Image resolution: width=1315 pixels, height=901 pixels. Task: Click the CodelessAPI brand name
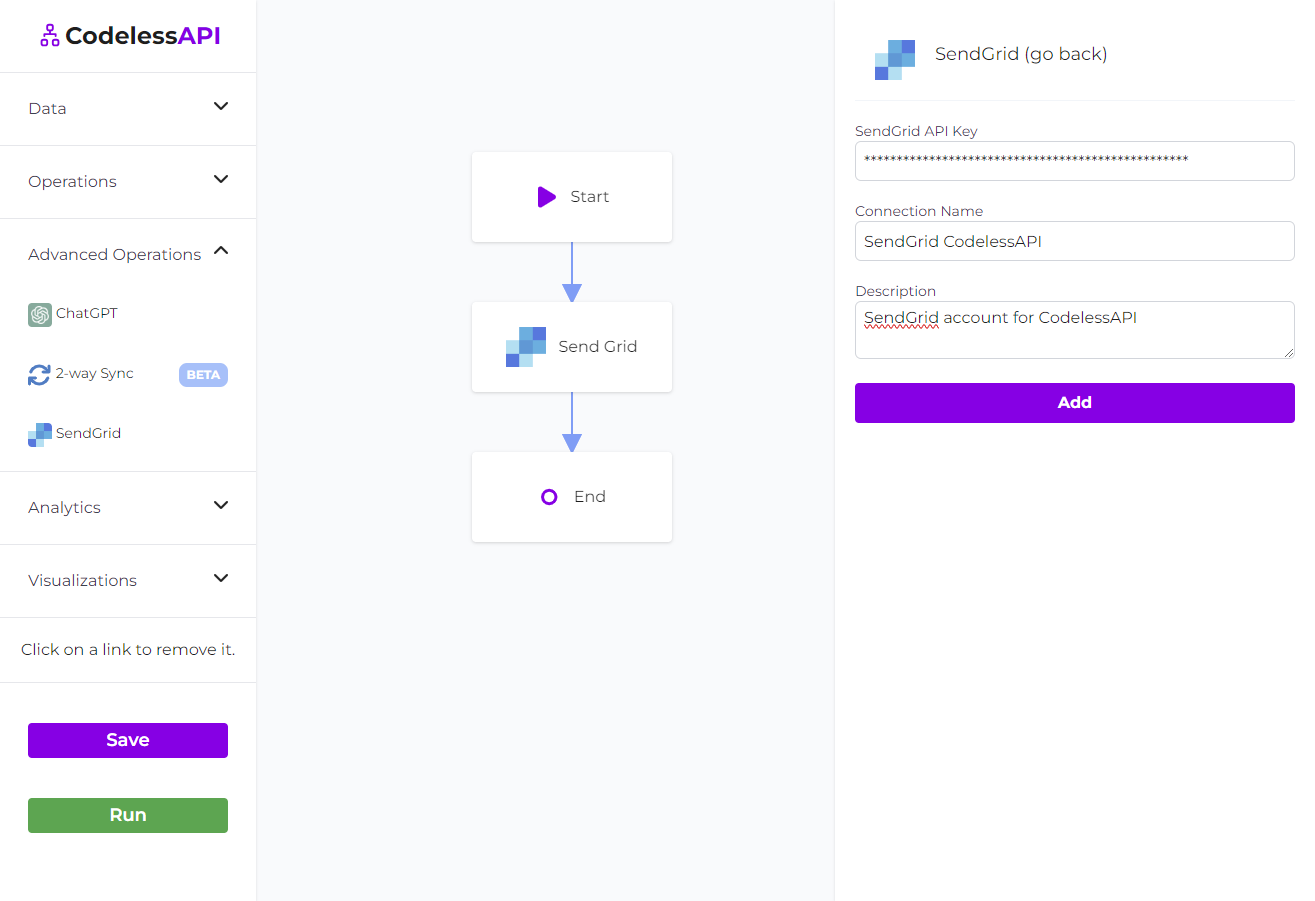click(143, 36)
